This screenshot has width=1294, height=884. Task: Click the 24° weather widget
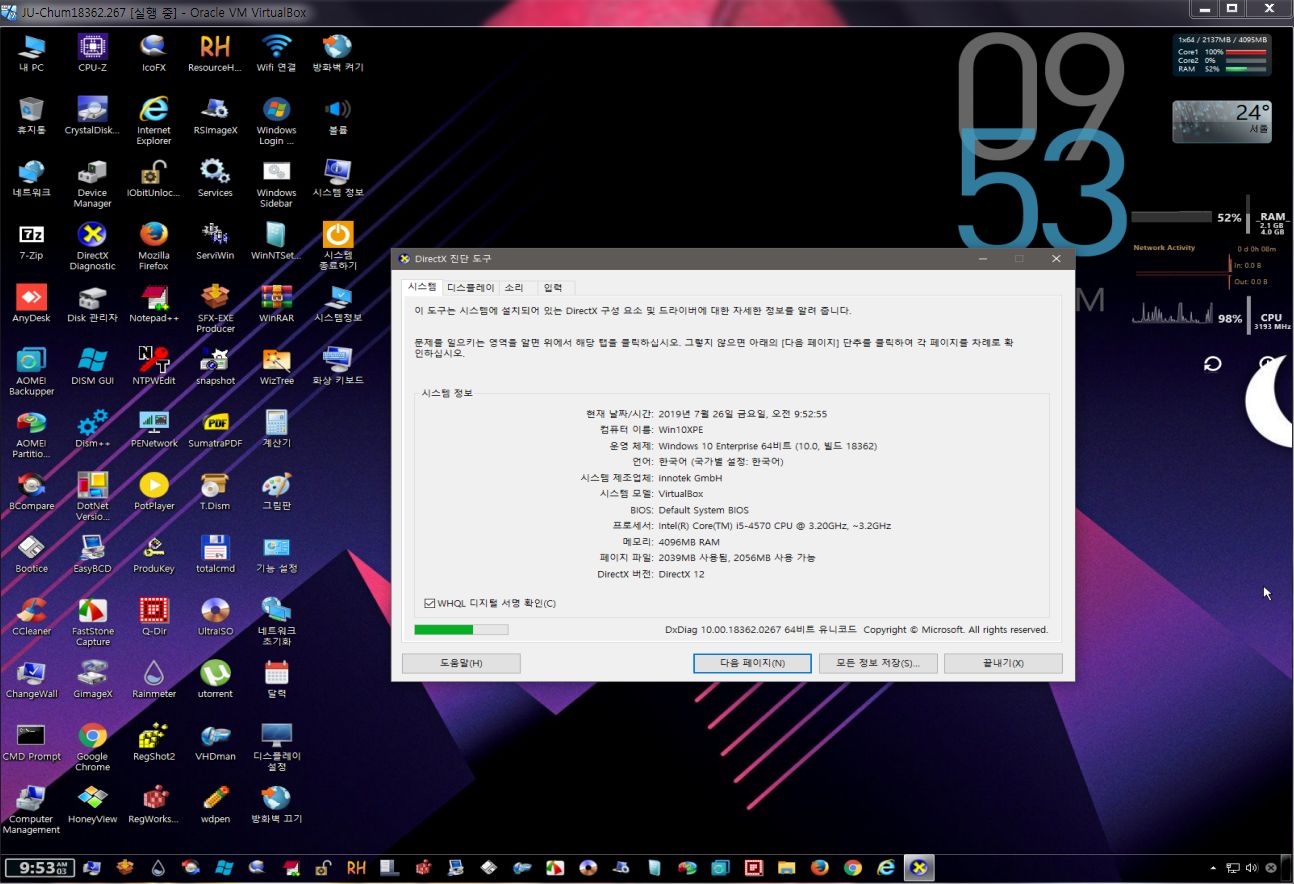(x=1222, y=121)
